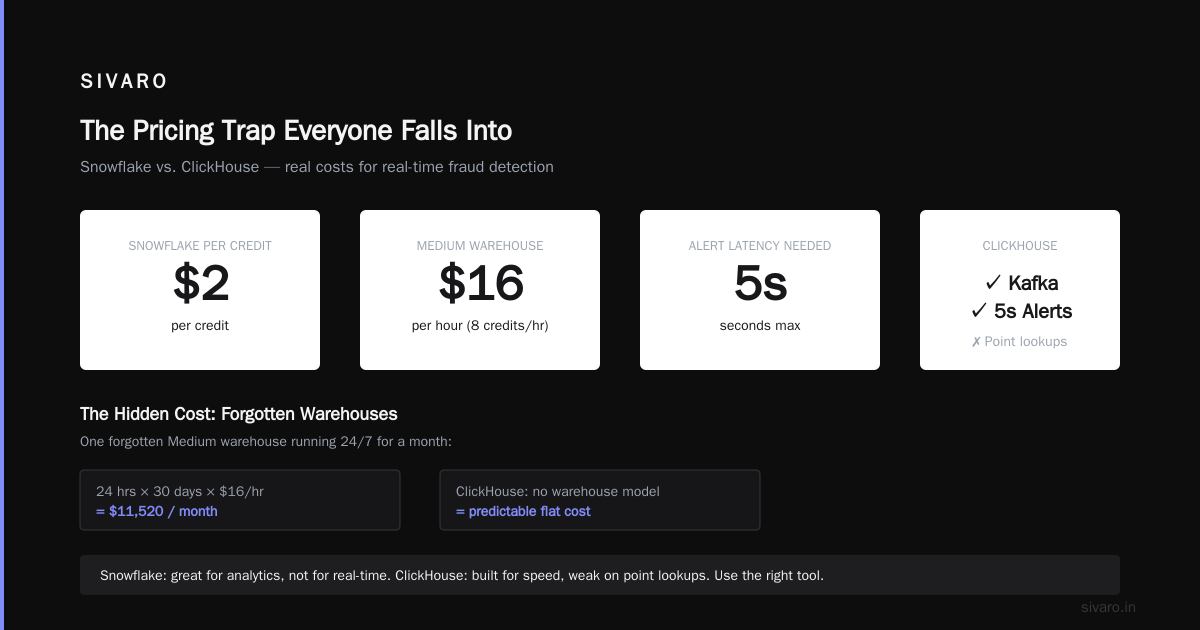
Task: Open the sivaro.in footer link
Action: [1108, 607]
